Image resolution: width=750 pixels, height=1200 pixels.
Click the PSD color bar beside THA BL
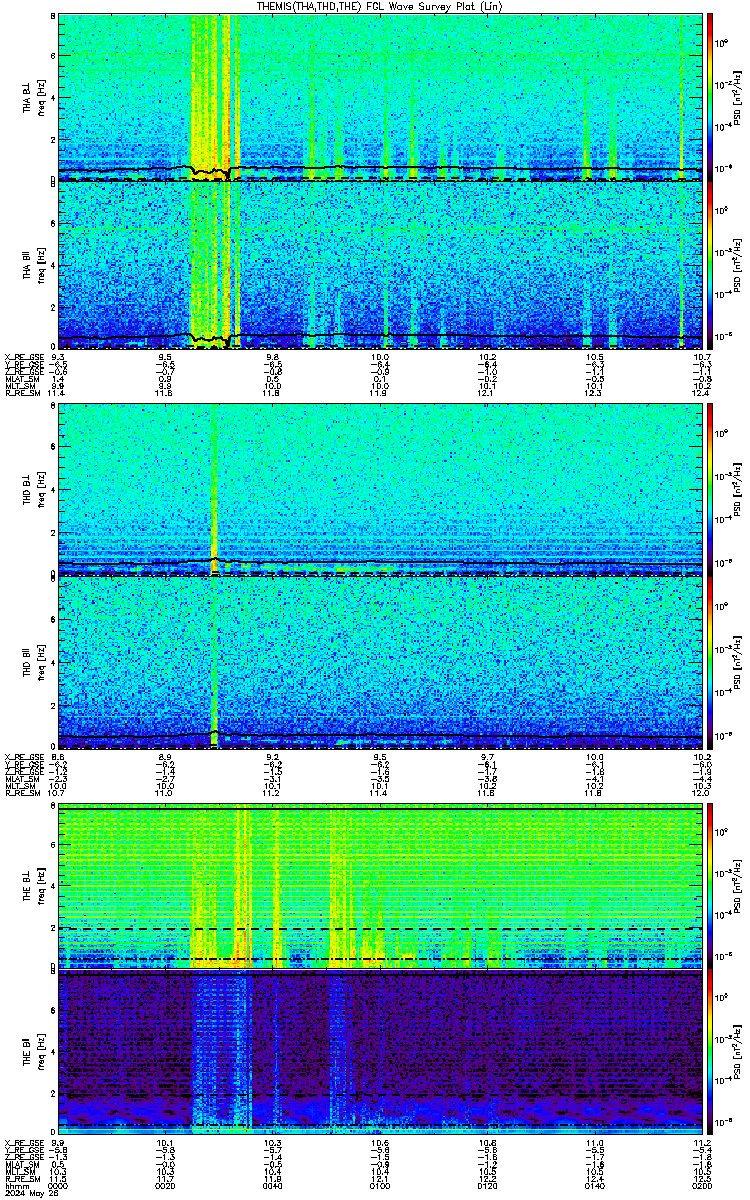(x=710, y=97)
